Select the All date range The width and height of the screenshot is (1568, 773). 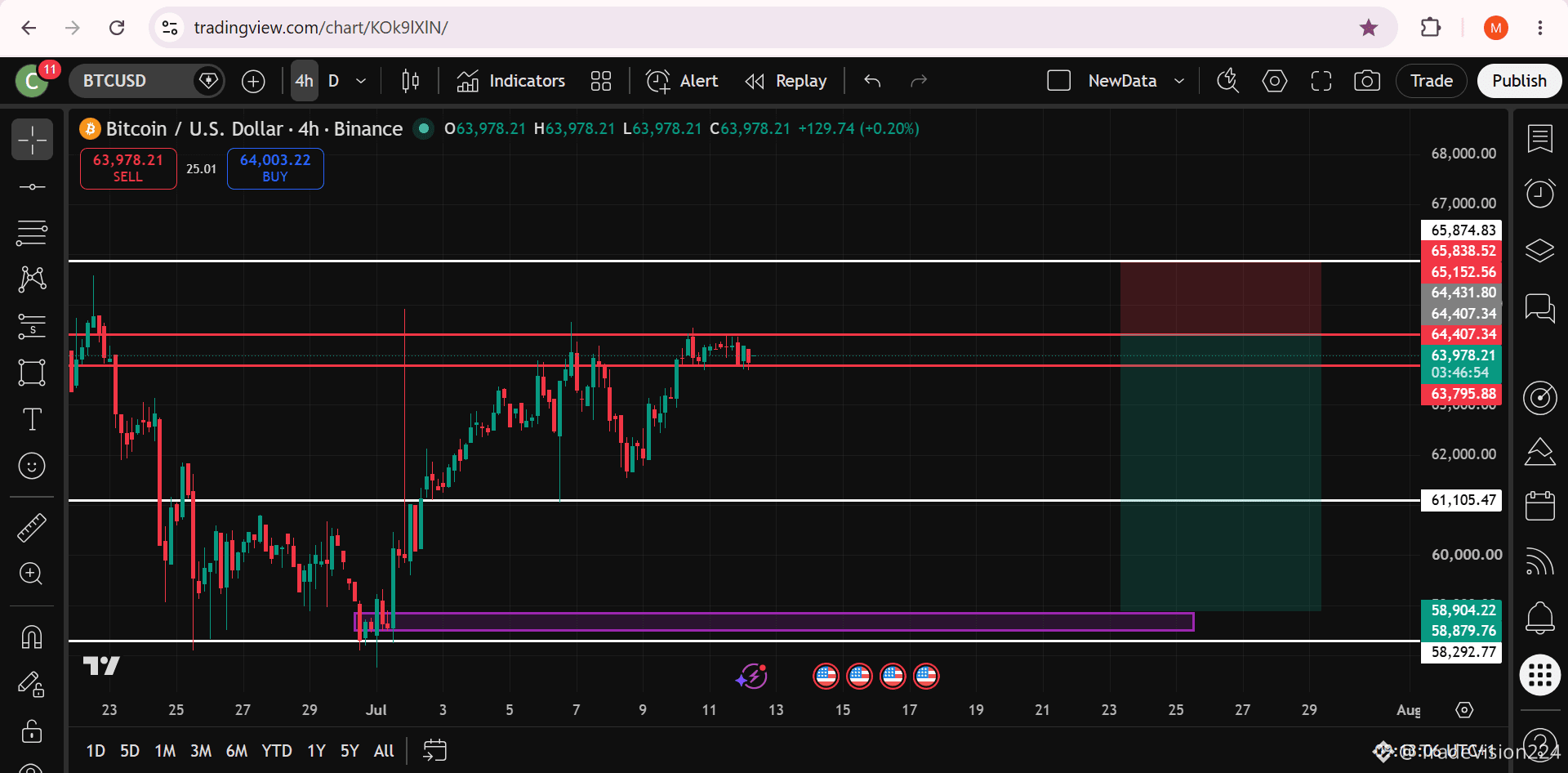pyautogui.click(x=384, y=751)
